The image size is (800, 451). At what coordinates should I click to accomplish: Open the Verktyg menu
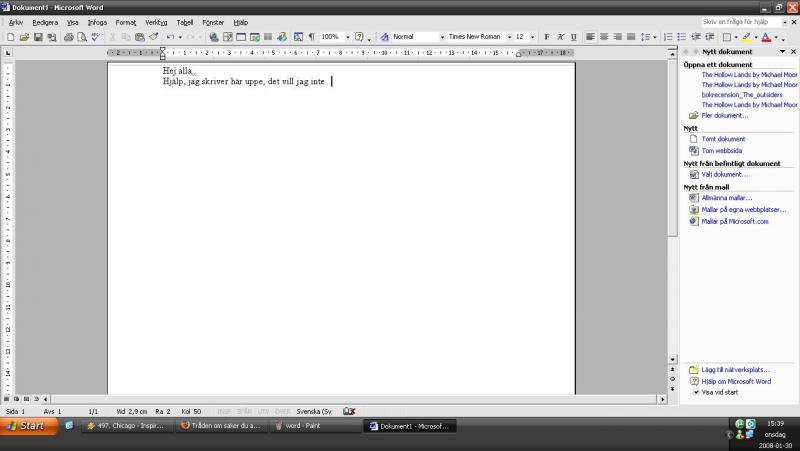156,21
